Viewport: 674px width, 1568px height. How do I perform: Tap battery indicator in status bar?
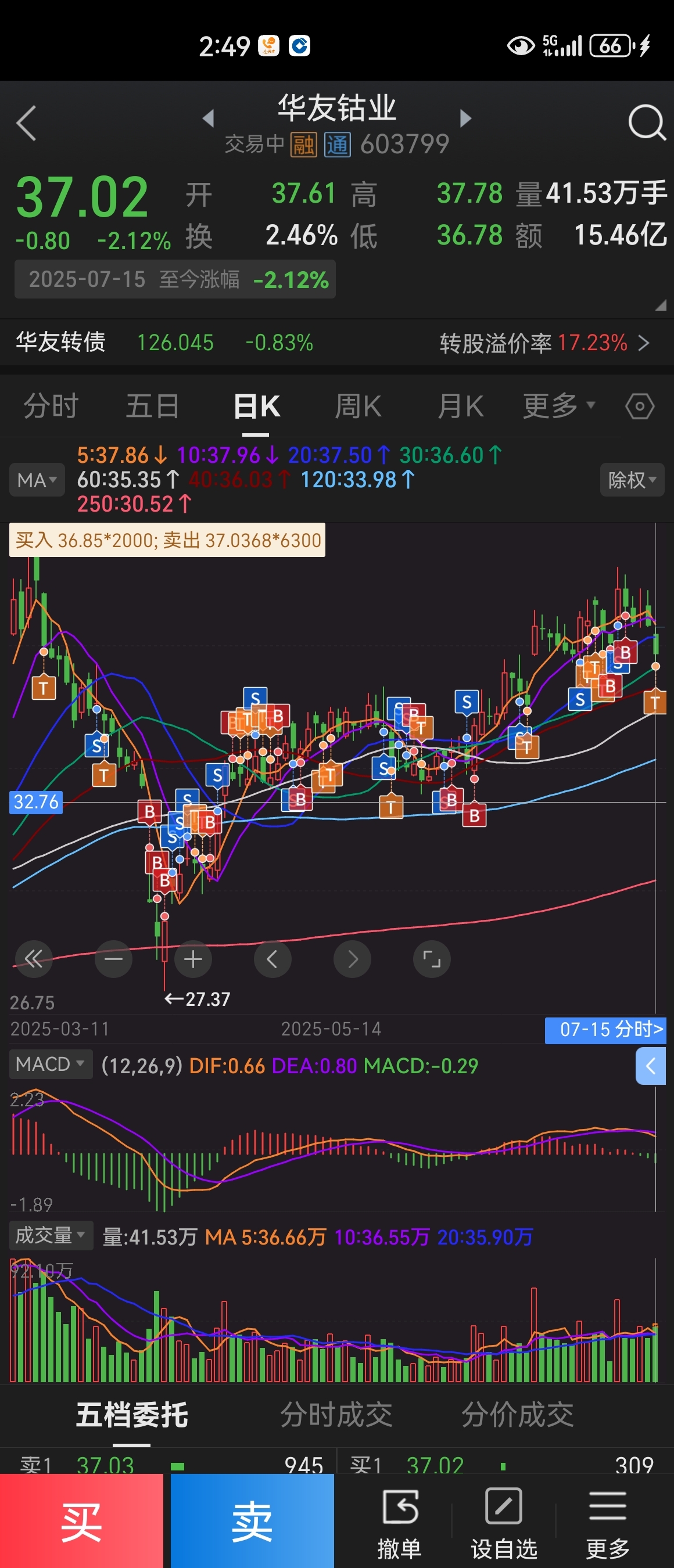click(x=612, y=46)
